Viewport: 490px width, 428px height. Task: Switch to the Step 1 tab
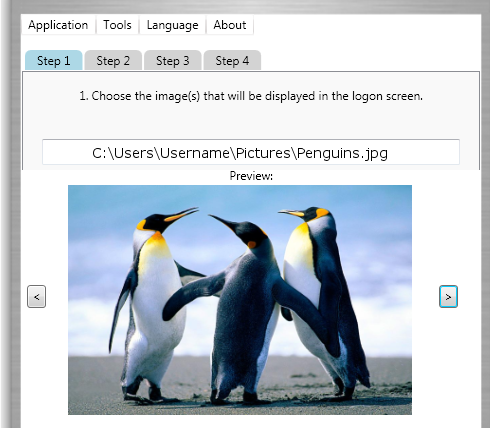point(54,61)
